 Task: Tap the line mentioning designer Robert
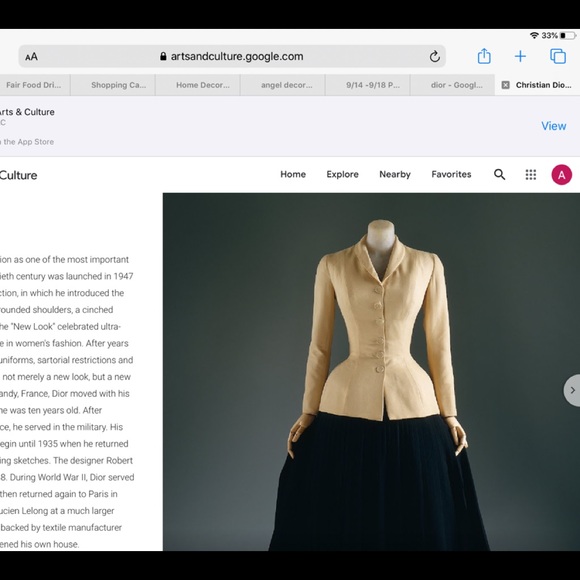67,461
